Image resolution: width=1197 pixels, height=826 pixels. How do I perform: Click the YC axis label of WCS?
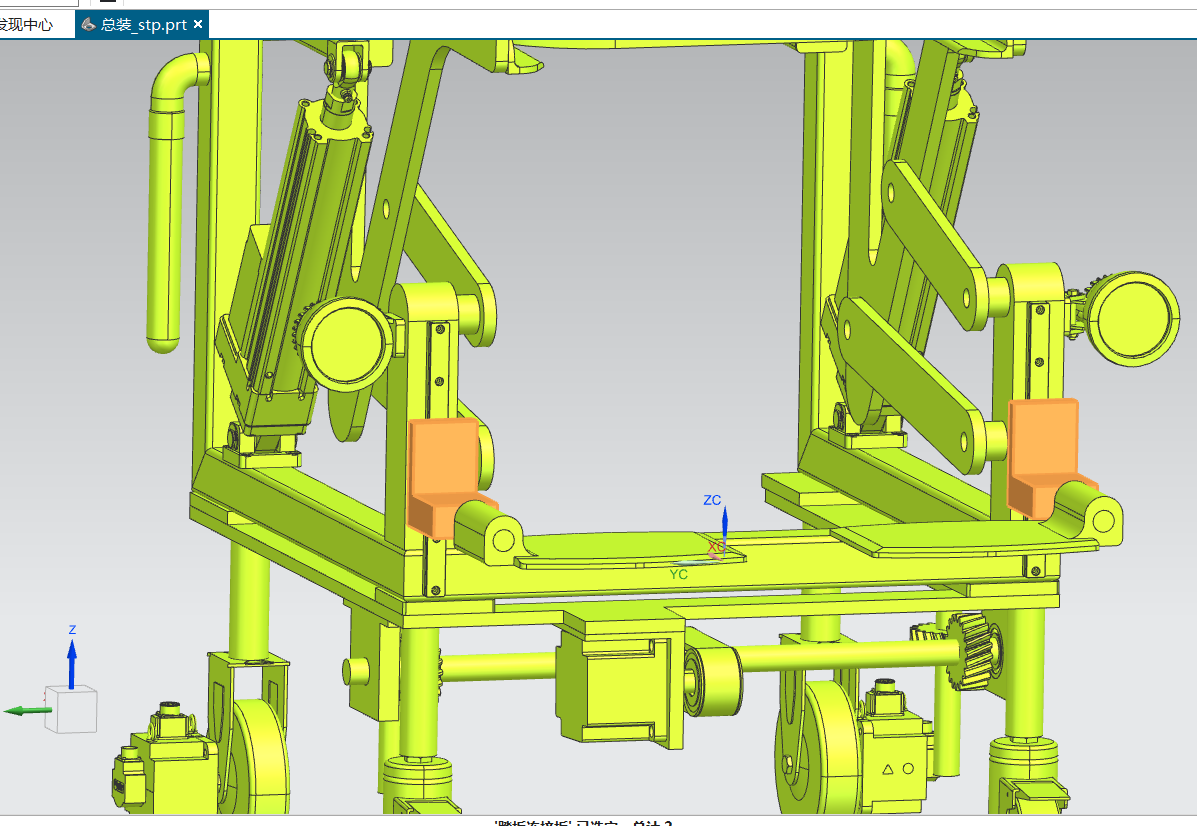pos(679,574)
